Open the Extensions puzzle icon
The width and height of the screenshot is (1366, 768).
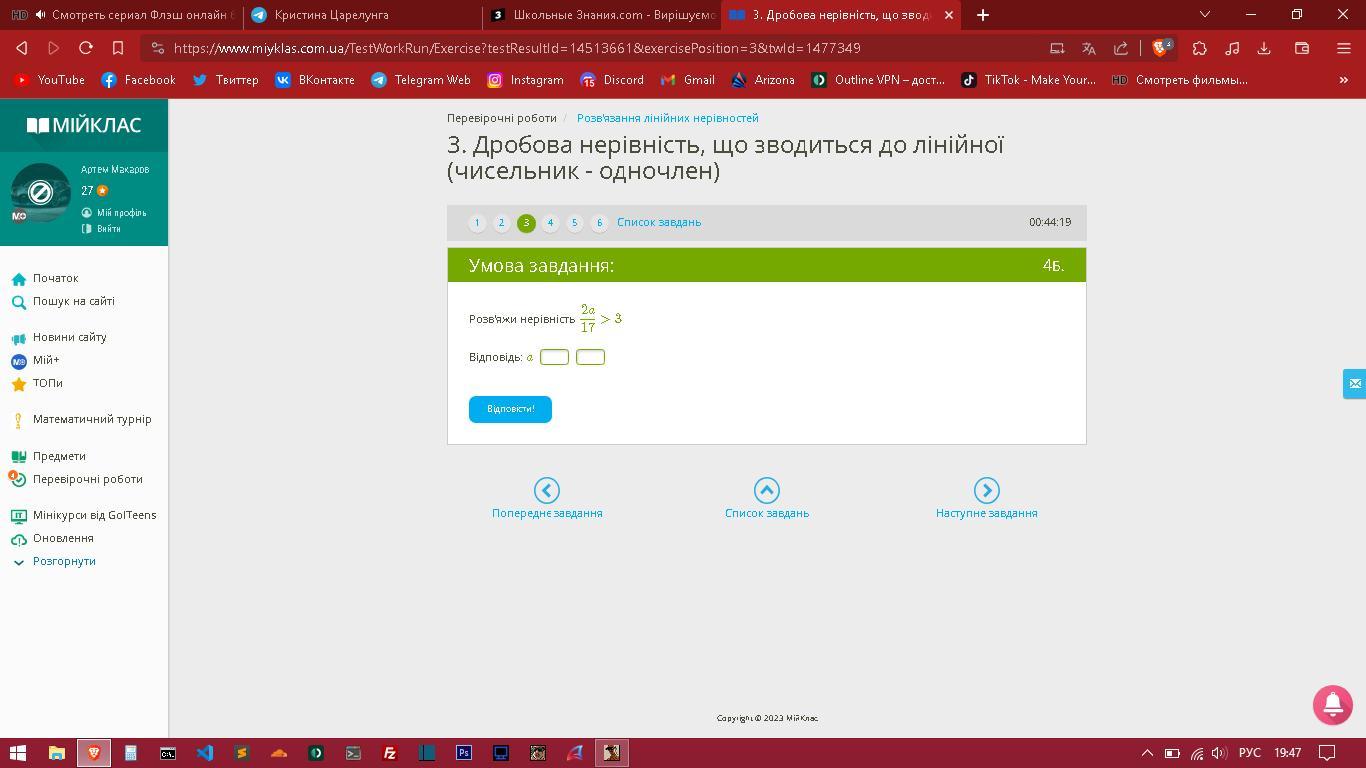[1200, 48]
